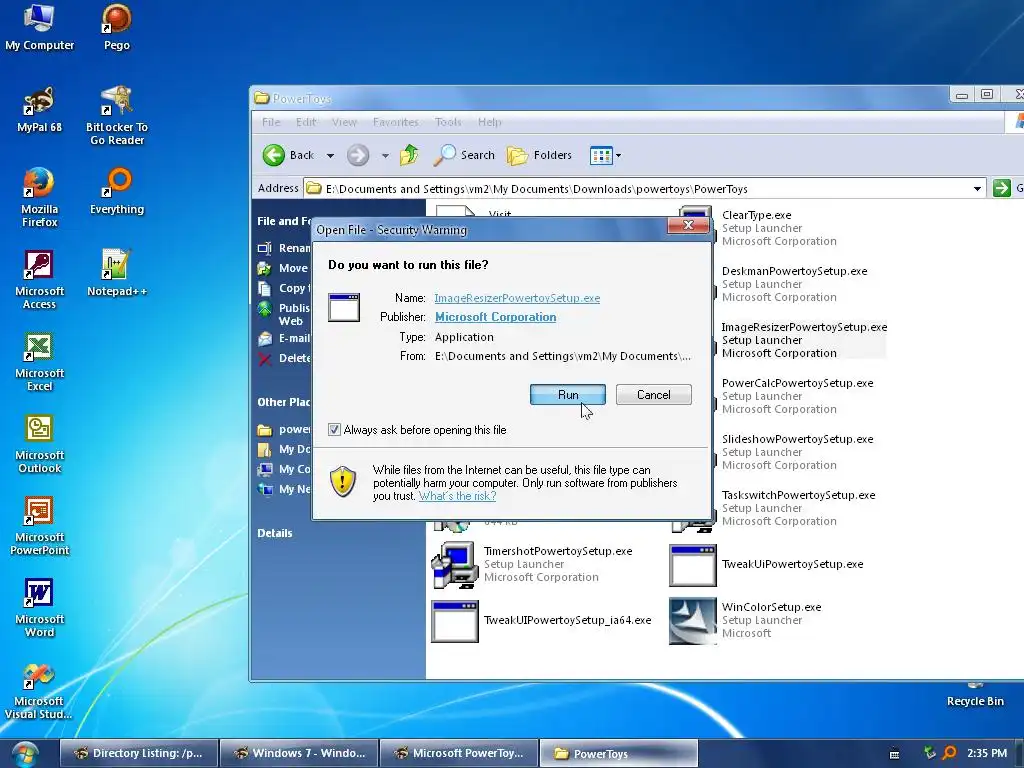Select DeskmanPowertoySetup.exe file name

(794, 271)
